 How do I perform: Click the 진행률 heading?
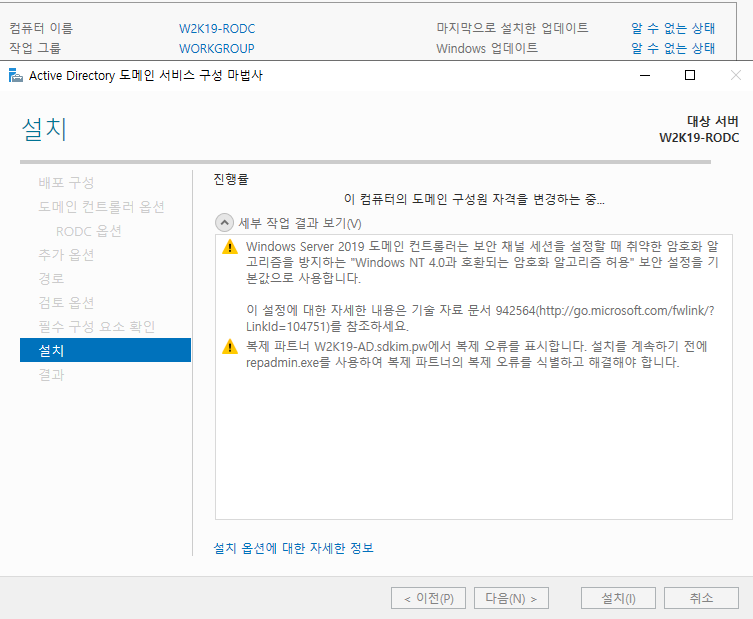click(x=231, y=179)
